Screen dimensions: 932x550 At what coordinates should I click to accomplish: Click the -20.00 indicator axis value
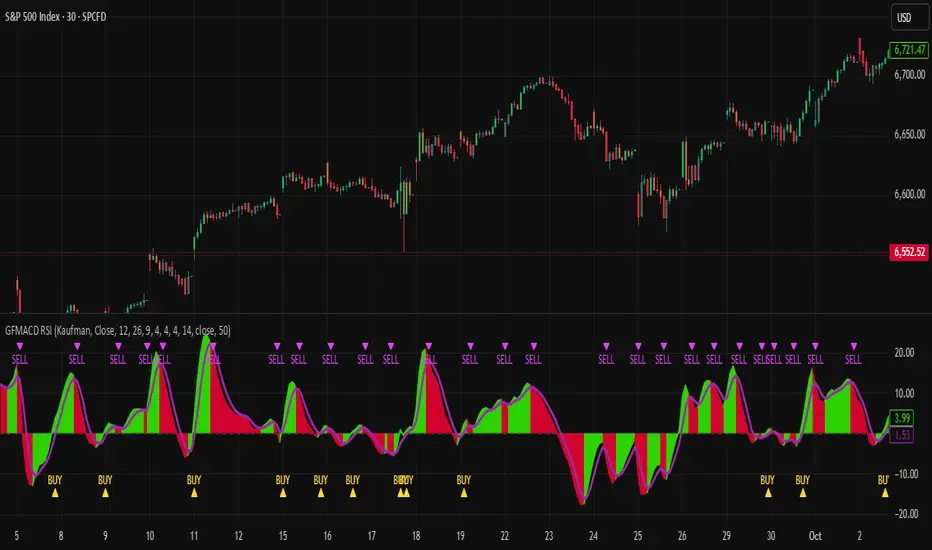pos(905,514)
